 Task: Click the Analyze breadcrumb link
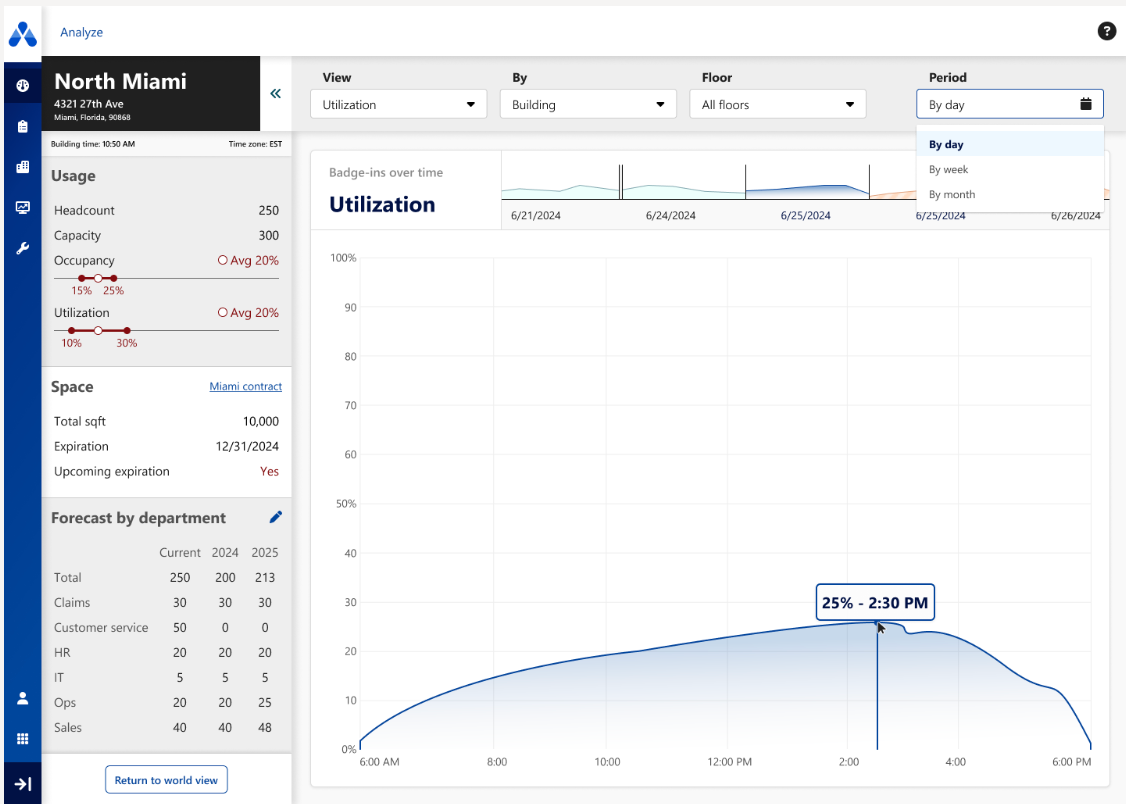(x=81, y=32)
